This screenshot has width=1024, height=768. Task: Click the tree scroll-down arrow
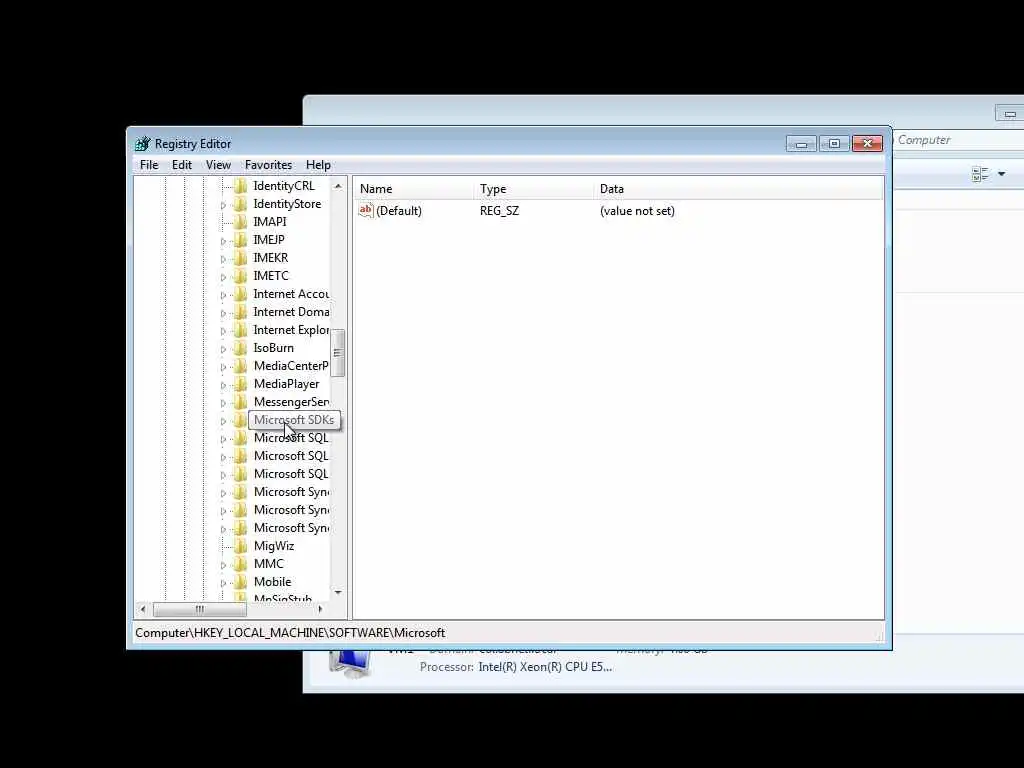point(338,592)
